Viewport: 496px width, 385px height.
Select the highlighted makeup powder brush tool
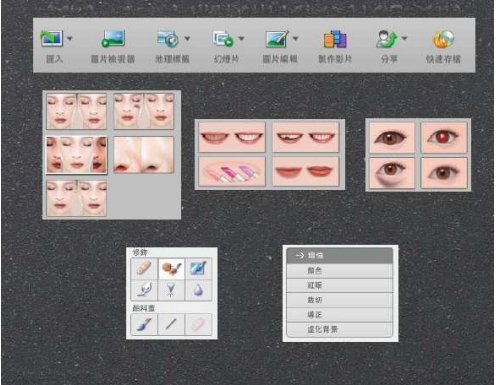171,268
